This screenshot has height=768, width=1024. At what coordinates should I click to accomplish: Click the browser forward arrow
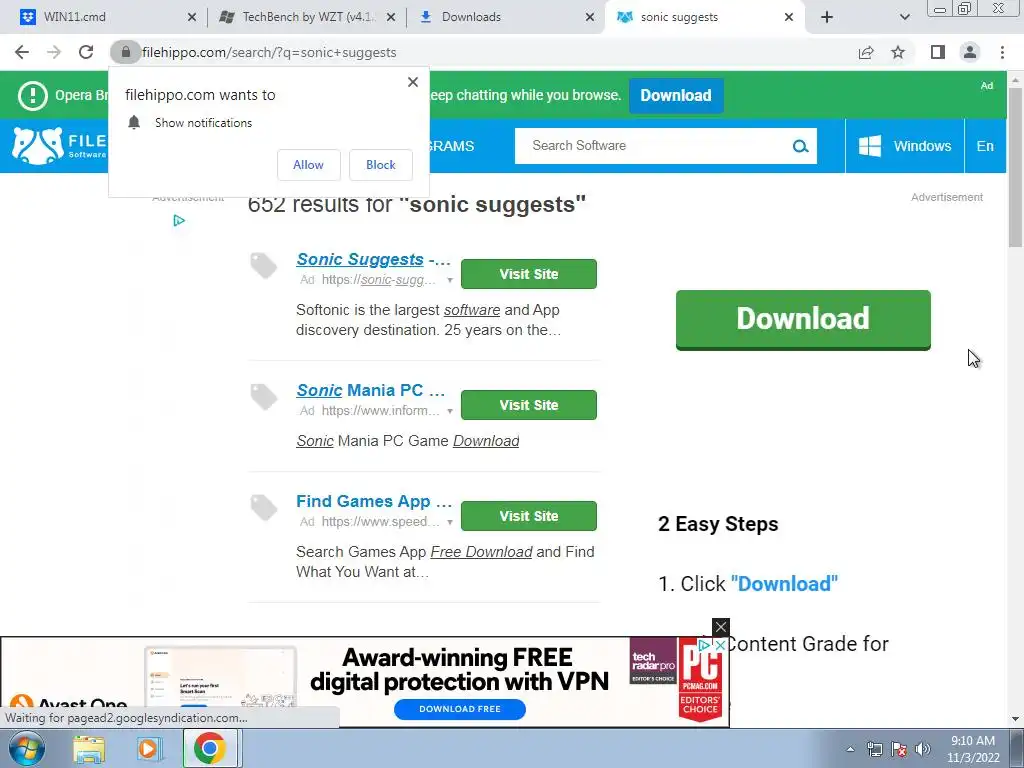(x=54, y=52)
